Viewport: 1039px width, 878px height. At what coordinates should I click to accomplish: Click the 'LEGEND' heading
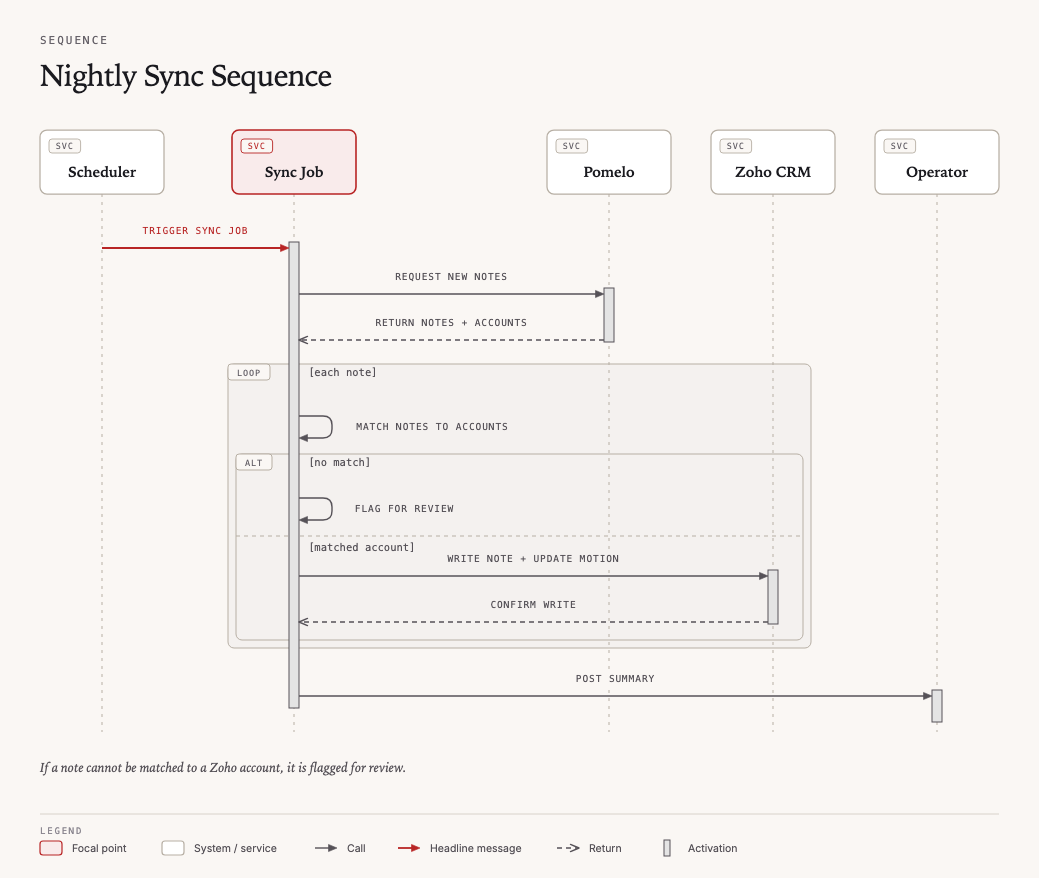pos(61,830)
